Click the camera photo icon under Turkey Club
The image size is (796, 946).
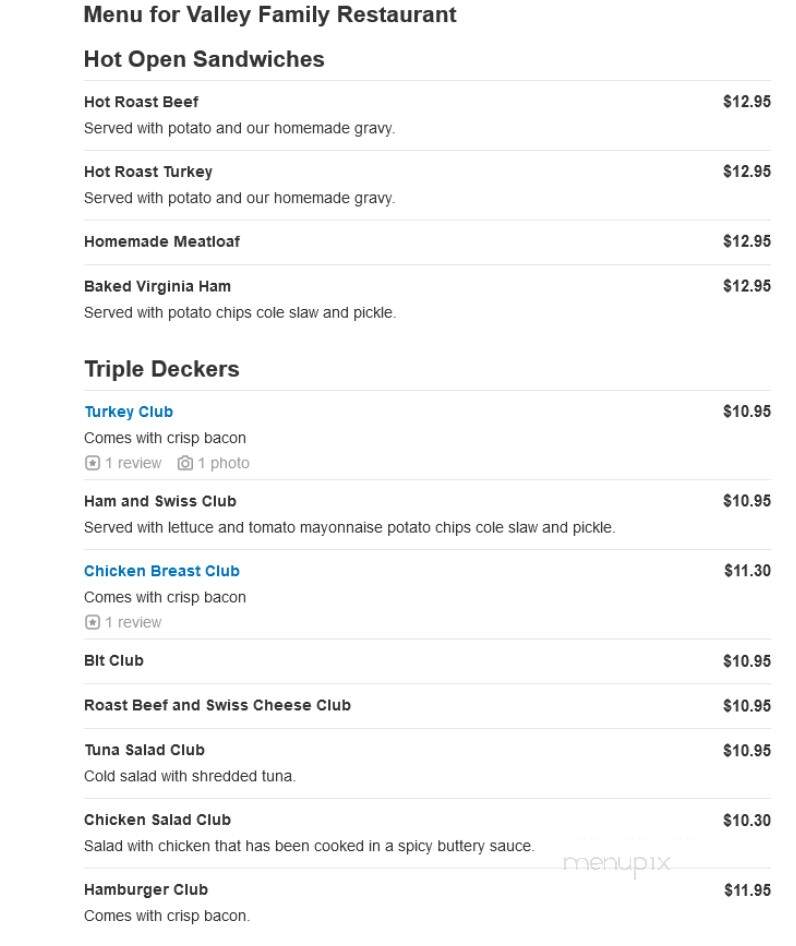185,463
